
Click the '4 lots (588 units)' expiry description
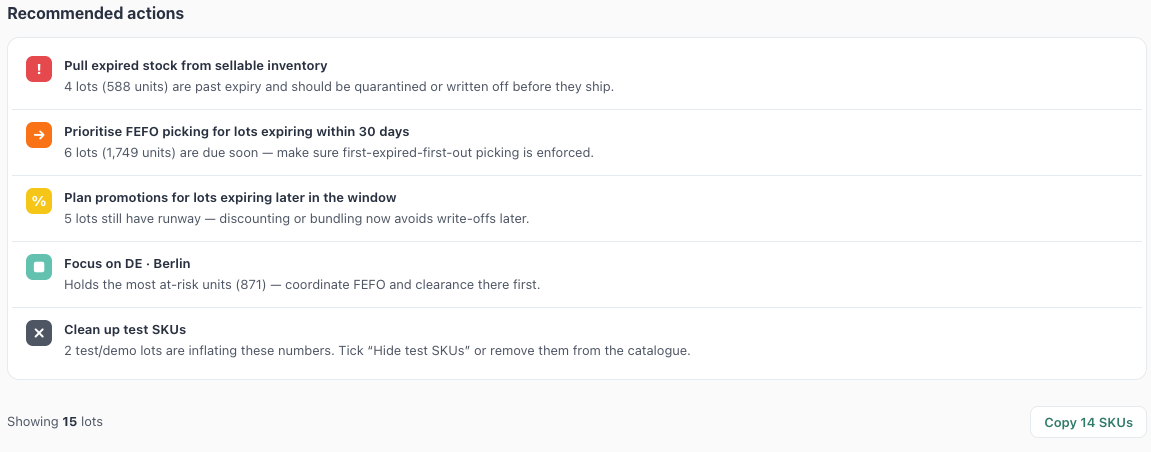[338, 87]
